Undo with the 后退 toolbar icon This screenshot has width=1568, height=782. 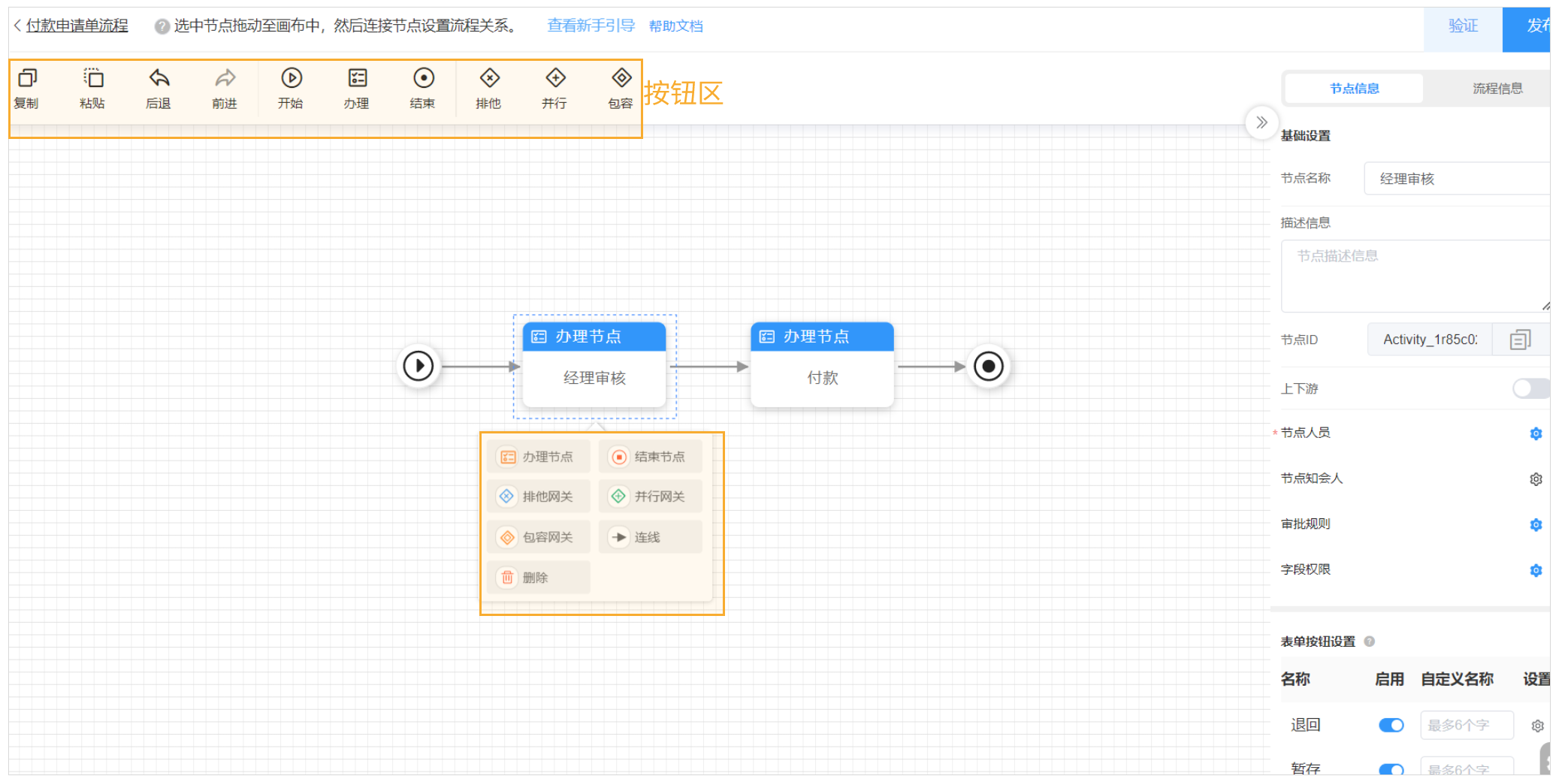pyautogui.click(x=159, y=79)
